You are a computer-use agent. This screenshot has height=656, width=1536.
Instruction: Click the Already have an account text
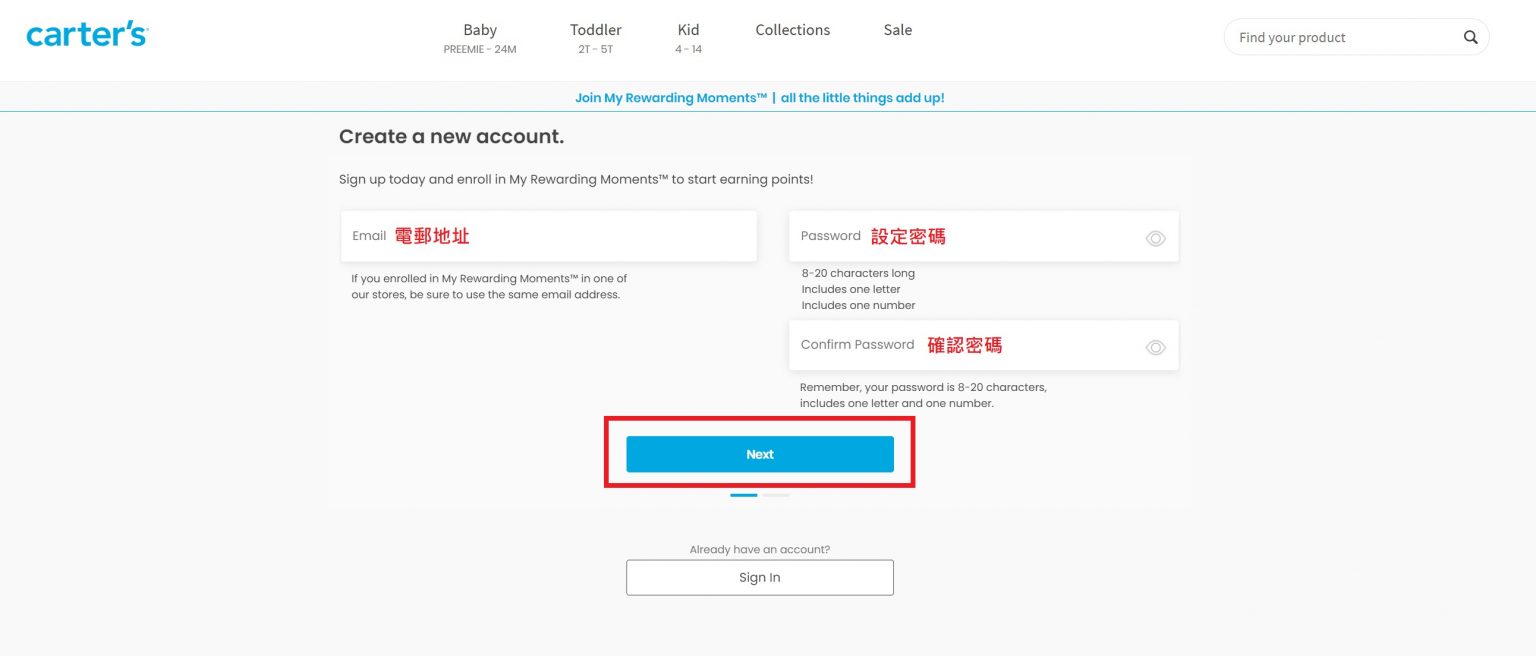[759, 550]
